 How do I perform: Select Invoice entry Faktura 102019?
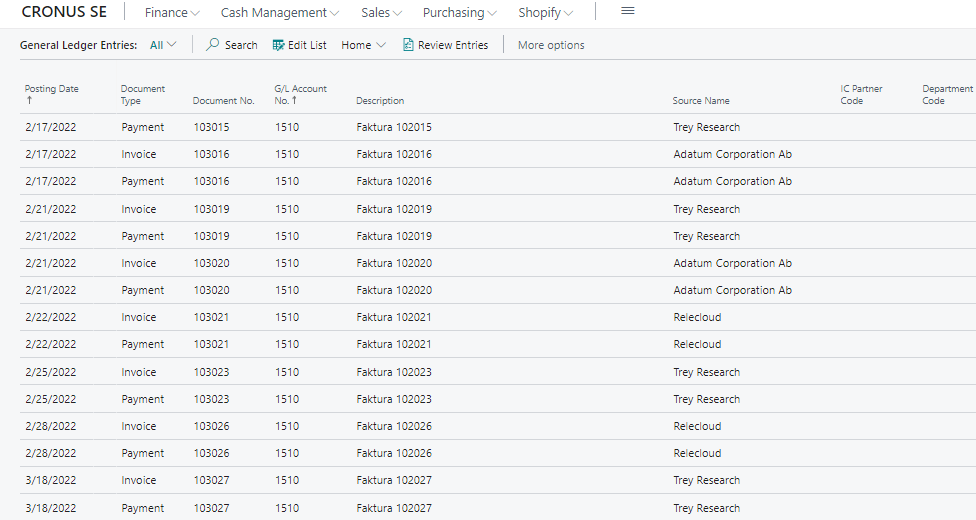[498, 209]
